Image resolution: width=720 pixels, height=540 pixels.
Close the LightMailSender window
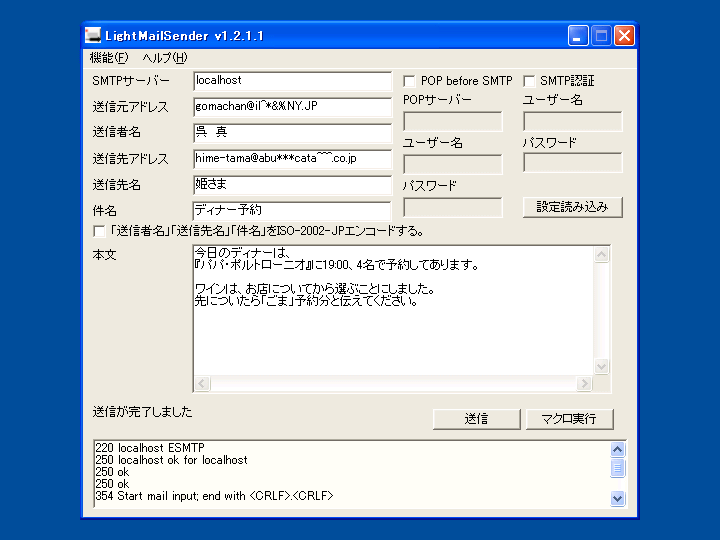pos(624,36)
